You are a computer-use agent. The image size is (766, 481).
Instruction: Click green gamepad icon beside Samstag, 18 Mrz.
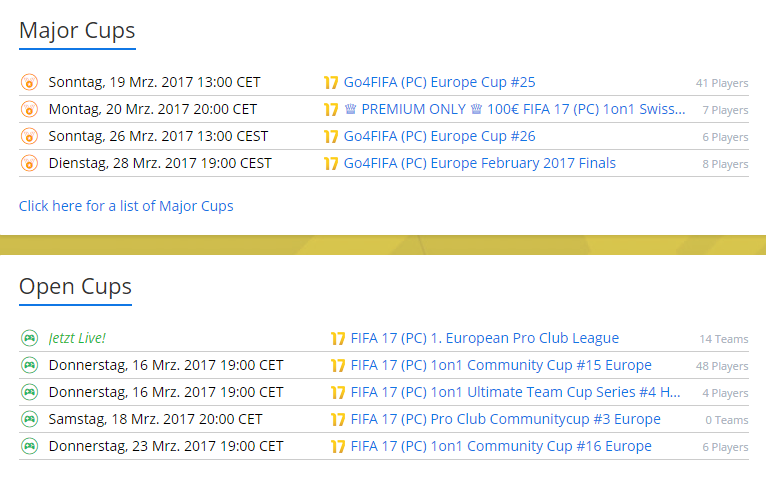pyautogui.click(x=28, y=419)
